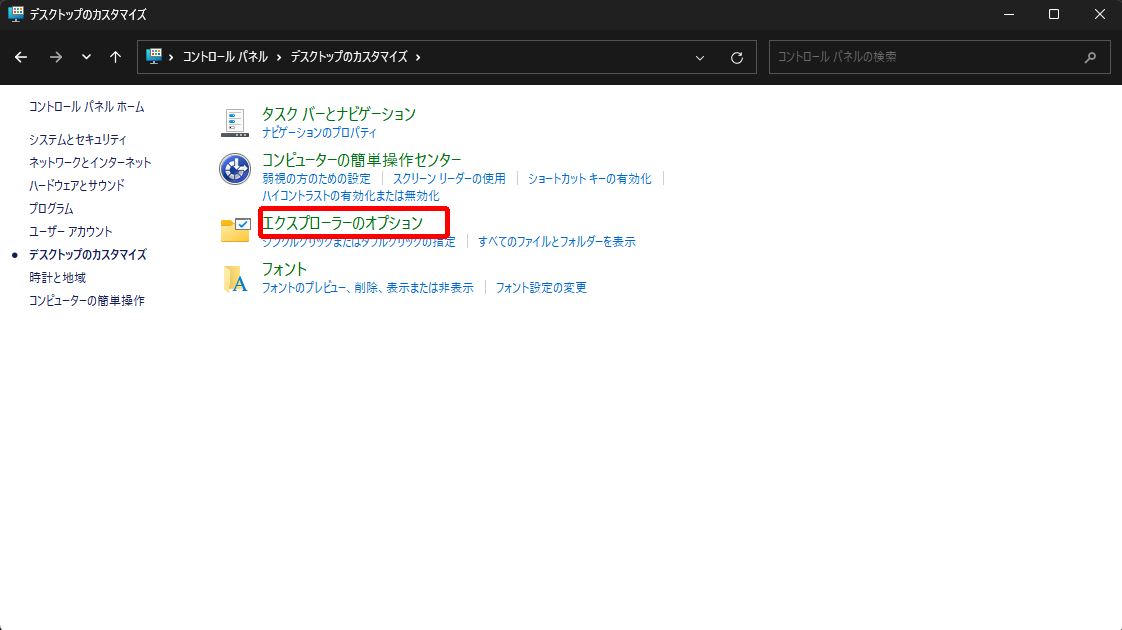The height and width of the screenshot is (630, 1122).
Task: Click the タスク バーとナビゲーション icon
Action: 235,123
